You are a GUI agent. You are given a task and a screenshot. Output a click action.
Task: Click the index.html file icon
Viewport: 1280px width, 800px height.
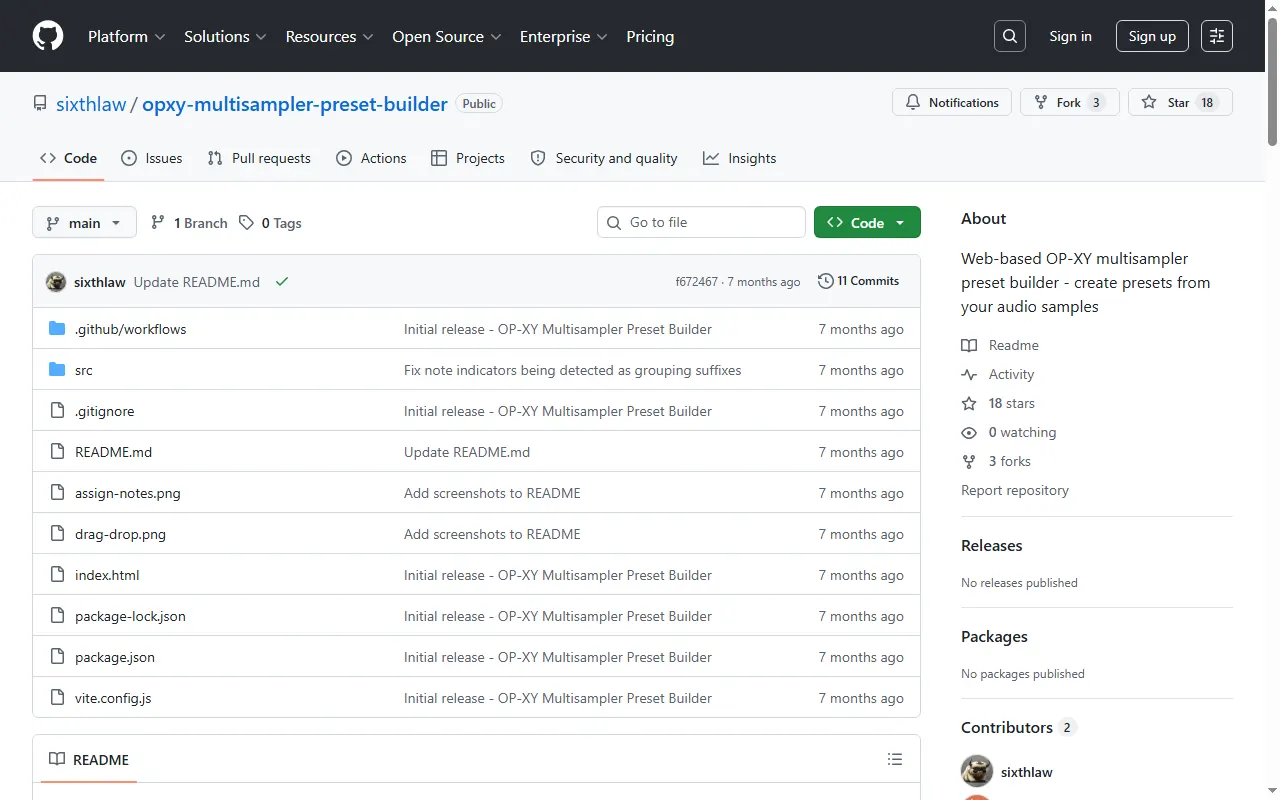[x=57, y=575]
